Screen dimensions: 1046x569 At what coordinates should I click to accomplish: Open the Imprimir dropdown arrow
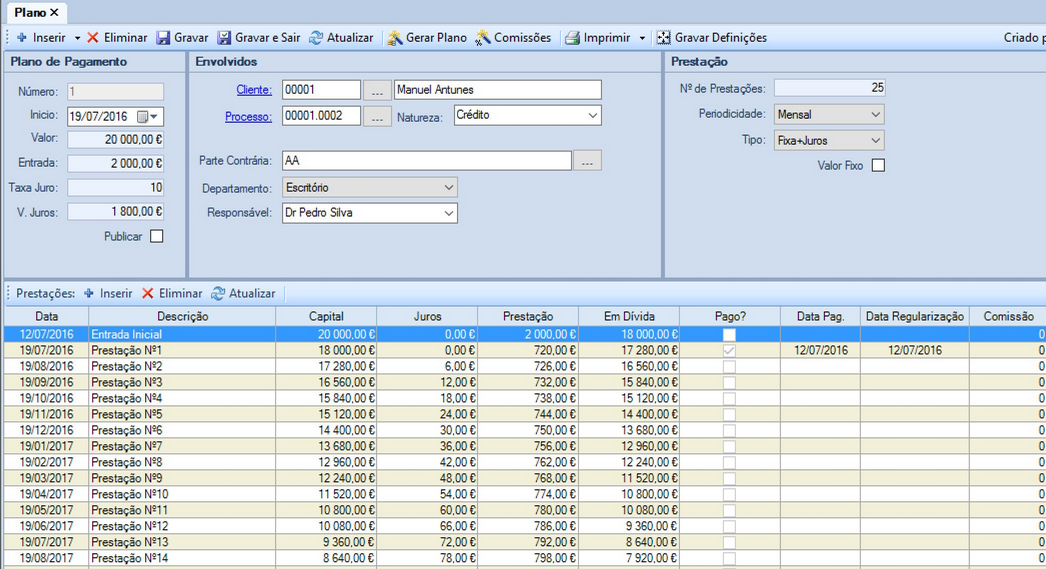642,38
